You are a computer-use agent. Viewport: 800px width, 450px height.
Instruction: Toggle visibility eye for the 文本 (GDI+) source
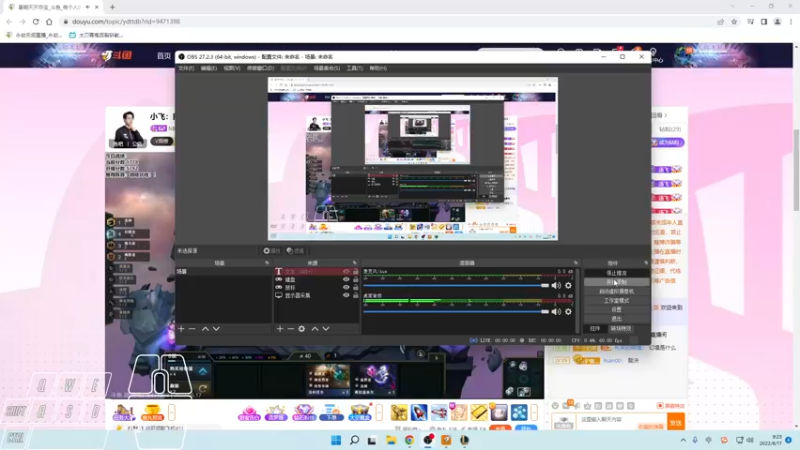point(346,271)
